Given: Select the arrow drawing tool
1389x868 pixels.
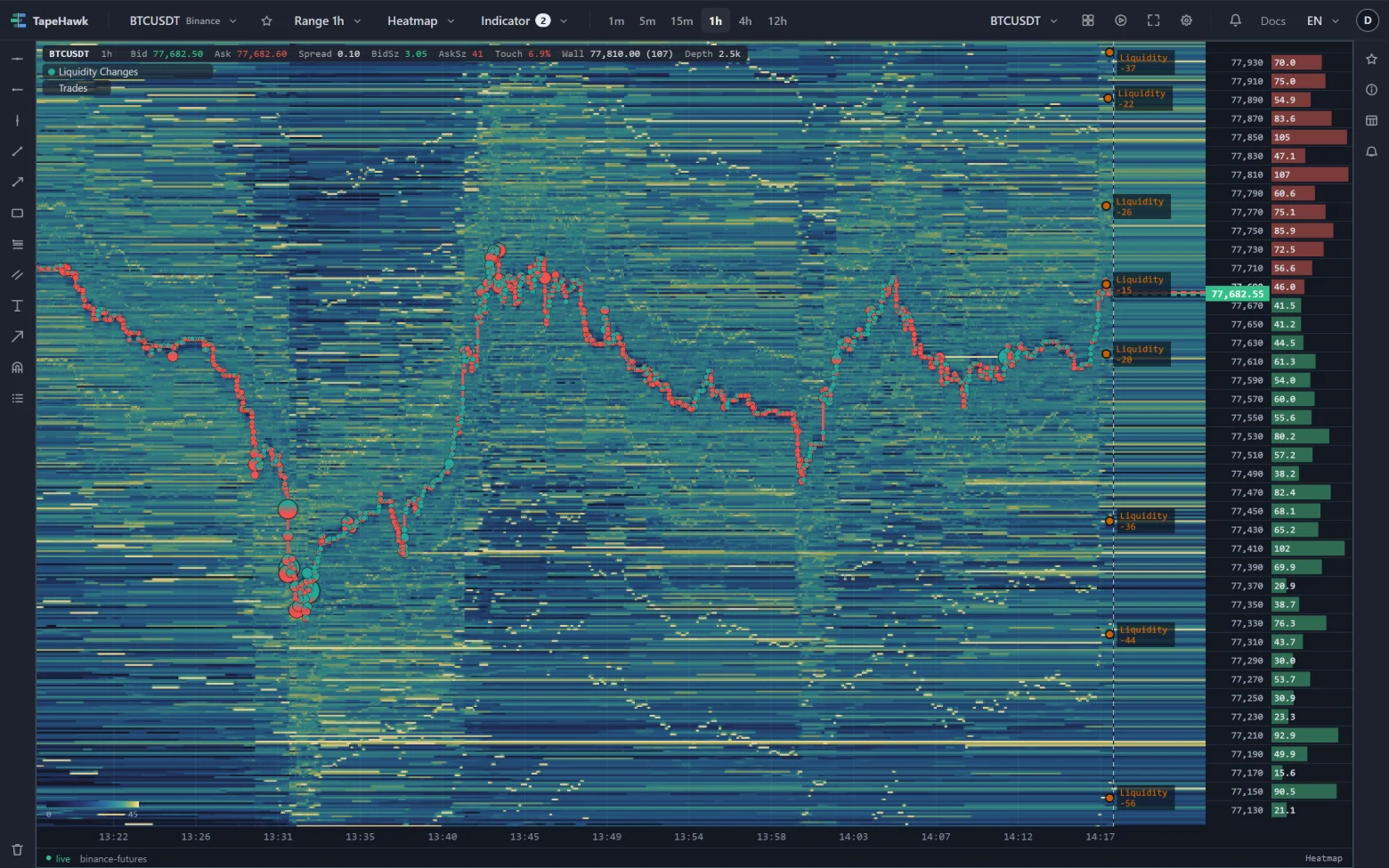Looking at the screenshot, I should pos(17,337).
